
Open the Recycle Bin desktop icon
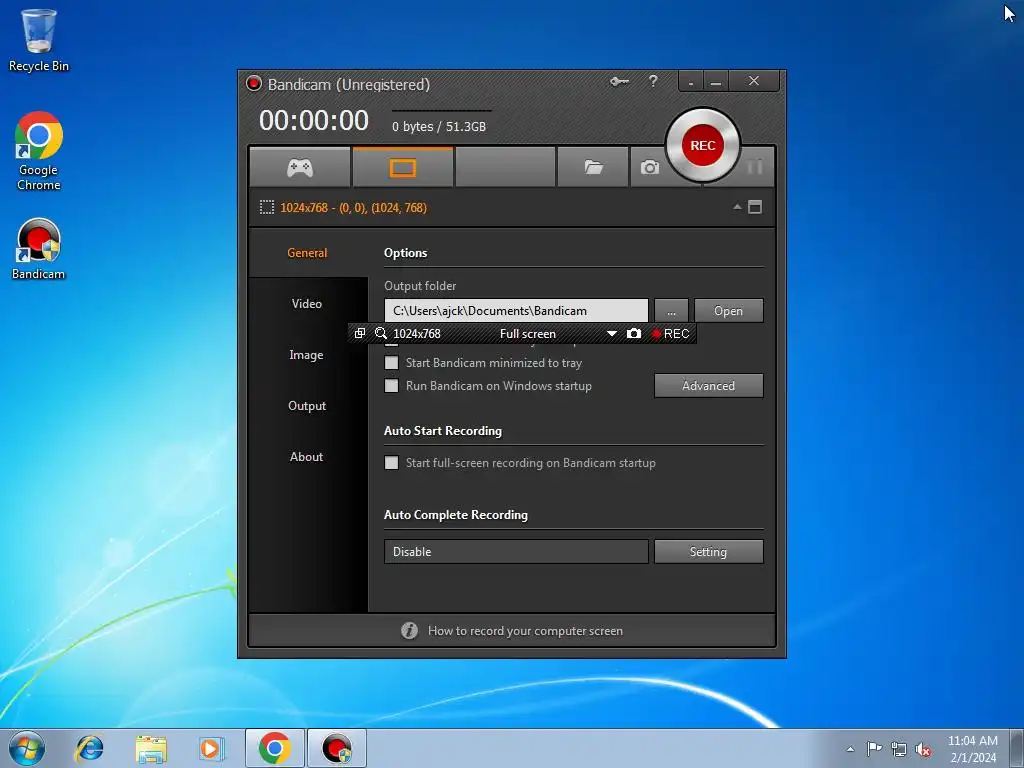[39, 40]
